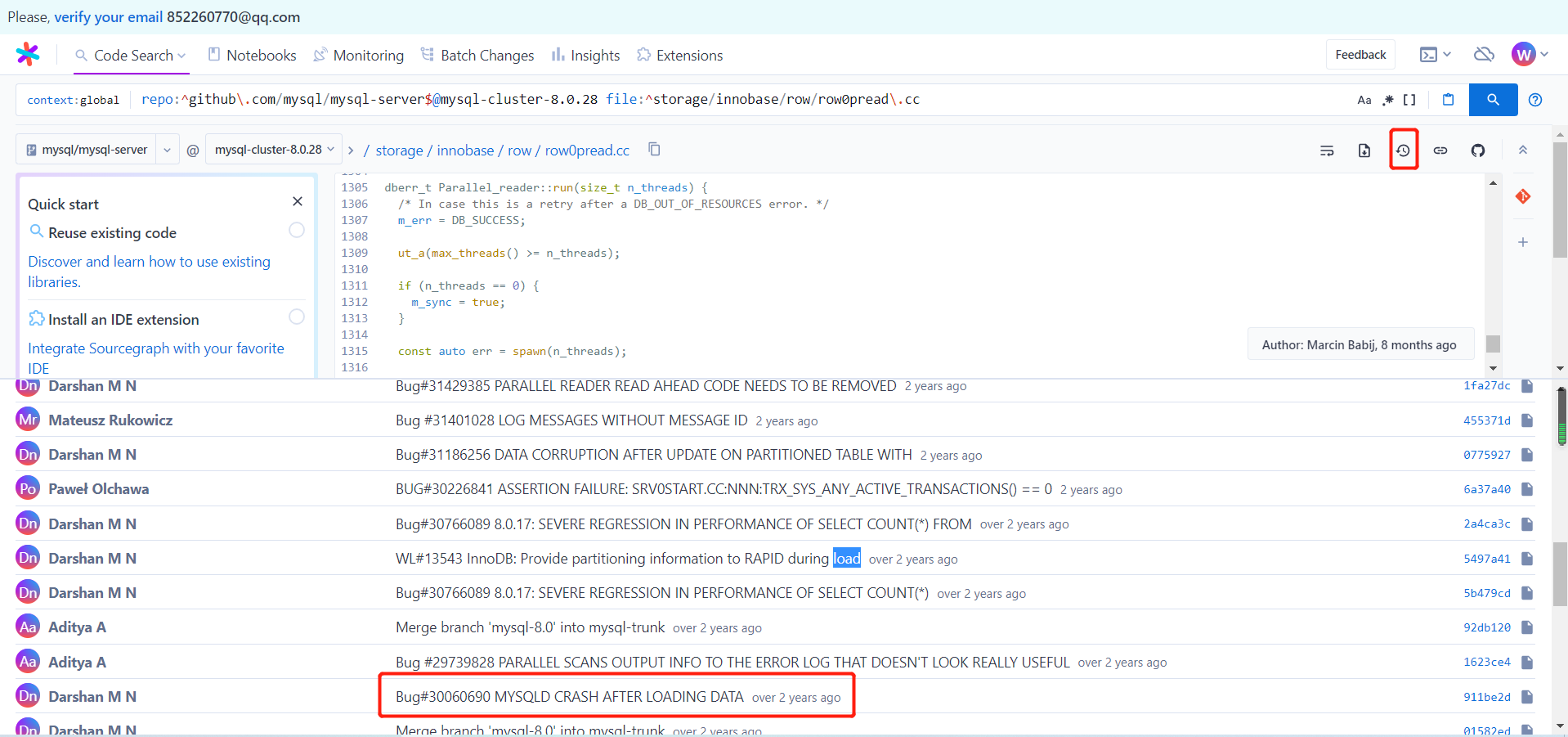Open Extensions
1568x737 pixels.
coord(680,55)
